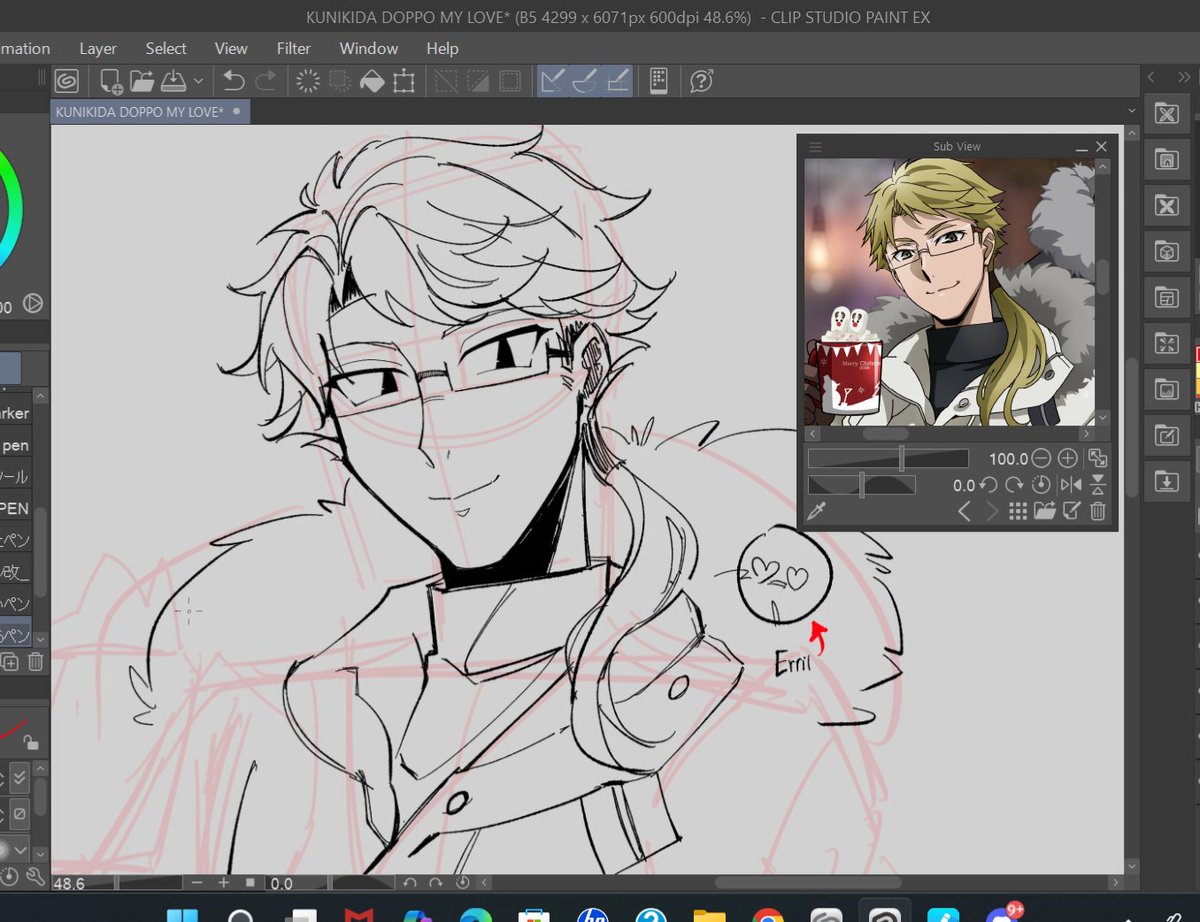Open Clip Studio Paint support icon
The height and width of the screenshot is (922, 1200).
[x=702, y=81]
